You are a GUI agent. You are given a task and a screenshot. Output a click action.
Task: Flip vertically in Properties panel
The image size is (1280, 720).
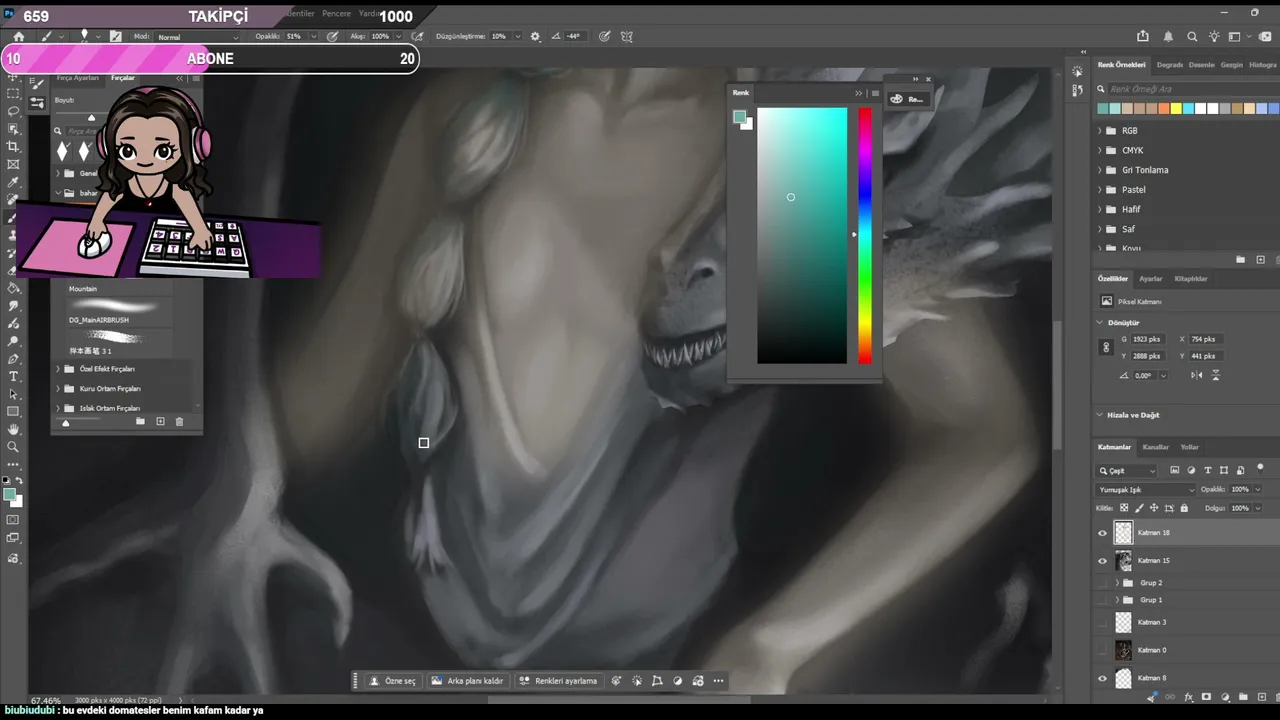click(x=1216, y=375)
